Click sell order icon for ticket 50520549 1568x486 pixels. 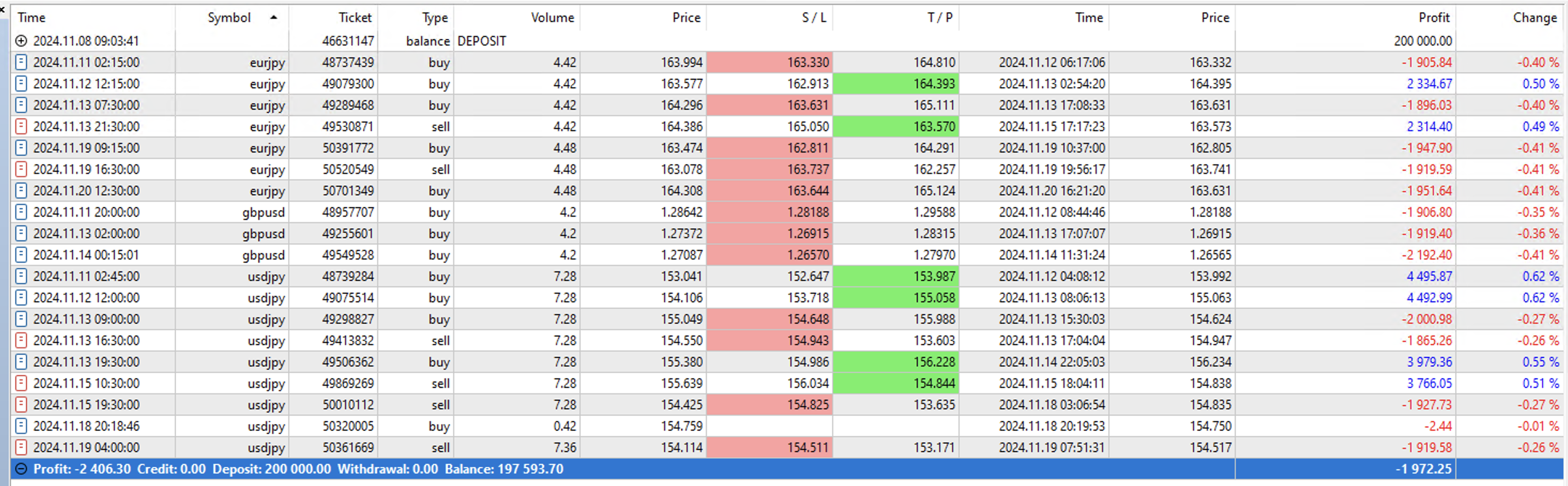21,169
